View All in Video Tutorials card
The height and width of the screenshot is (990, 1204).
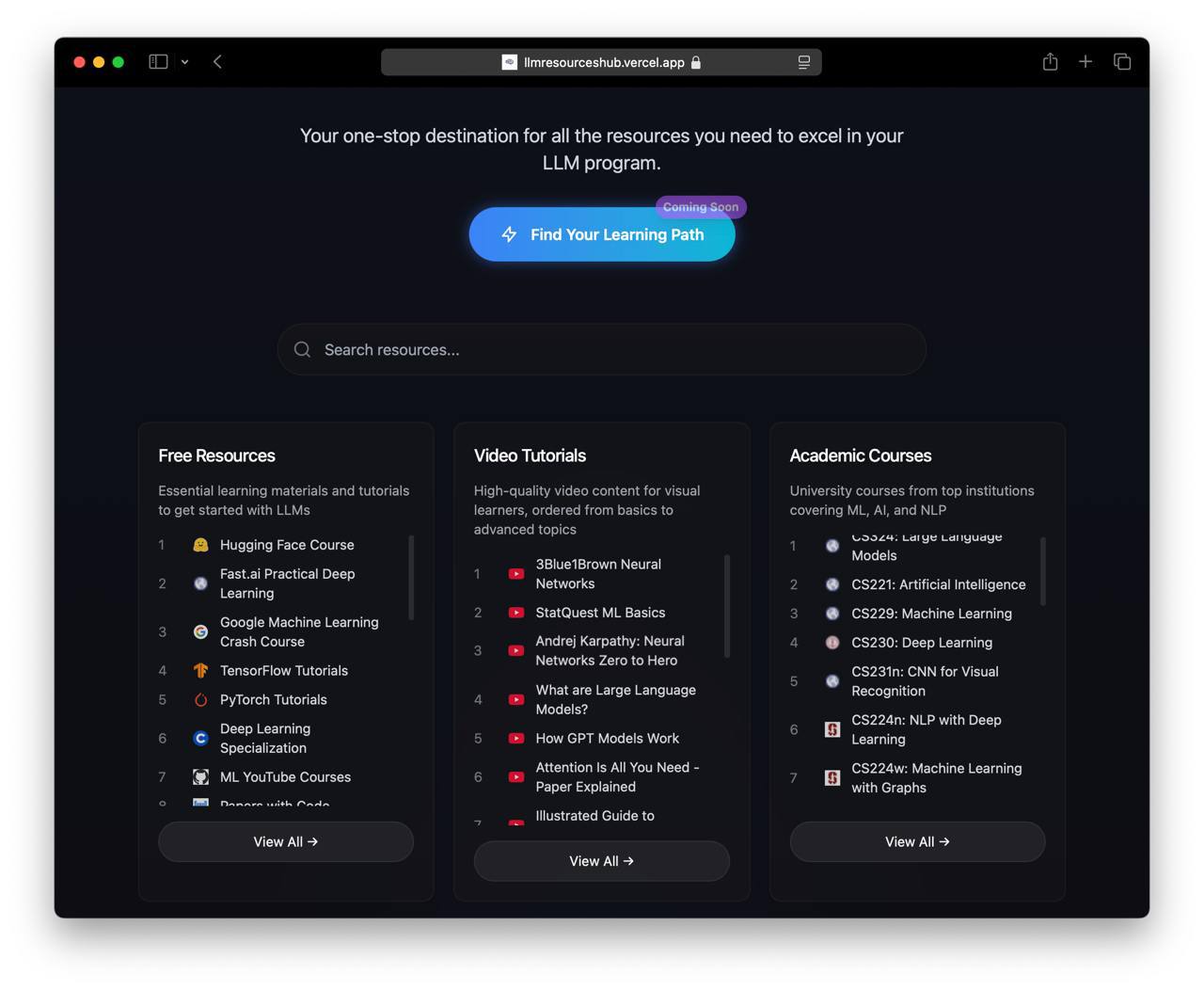coord(602,861)
